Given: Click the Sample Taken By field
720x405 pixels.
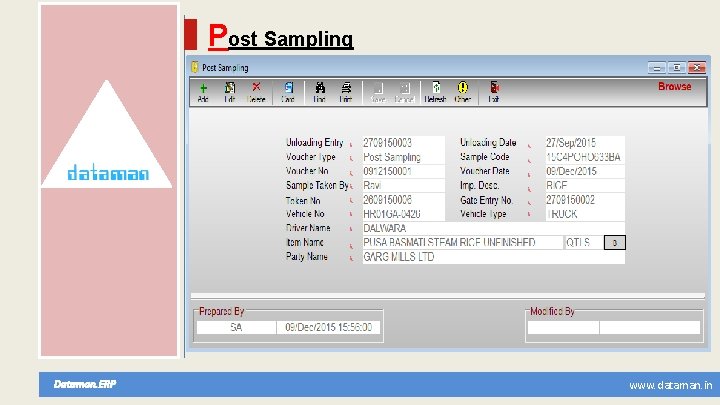Looking at the screenshot, I should (x=404, y=186).
